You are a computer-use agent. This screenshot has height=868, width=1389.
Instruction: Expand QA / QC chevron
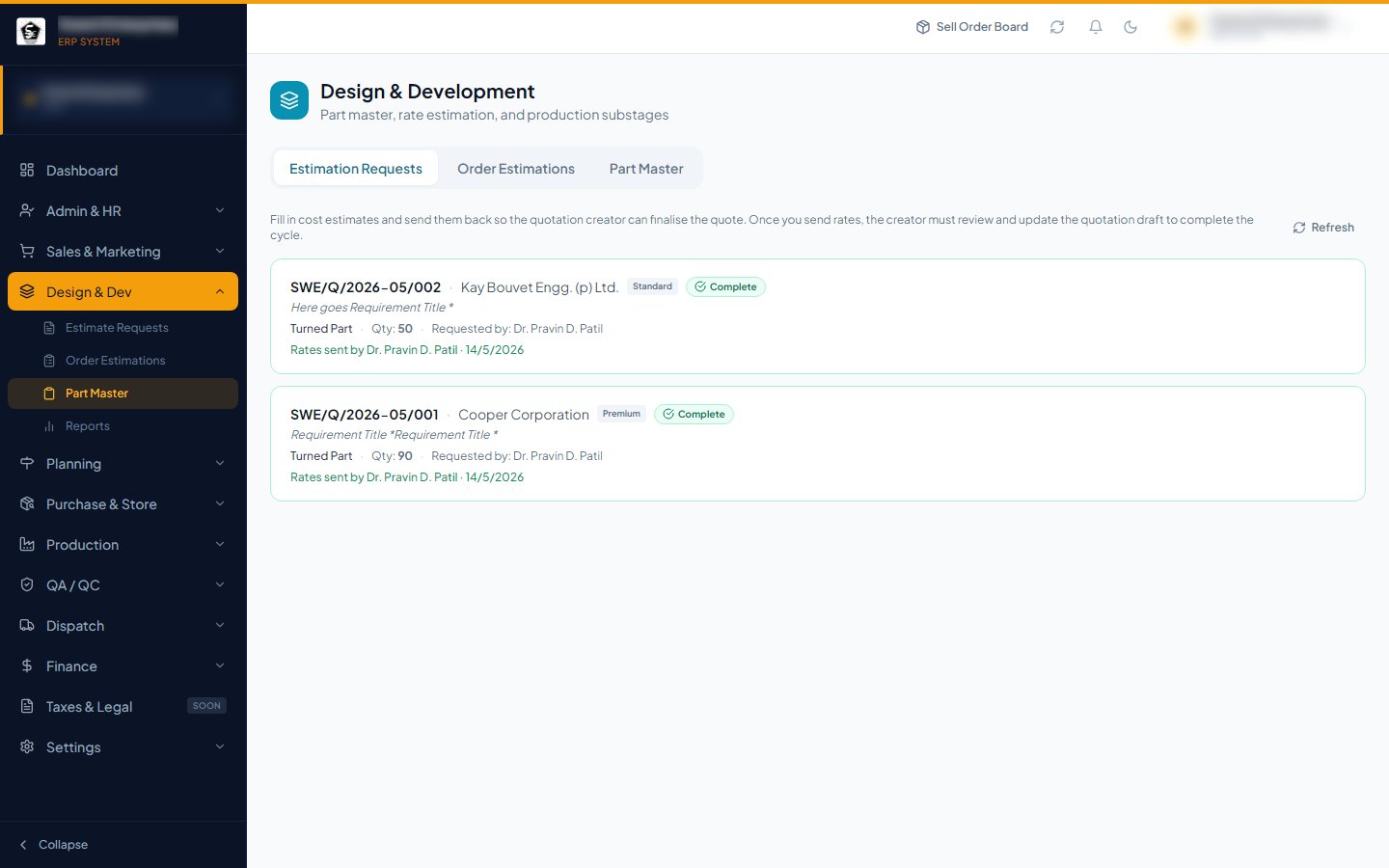click(220, 585)
